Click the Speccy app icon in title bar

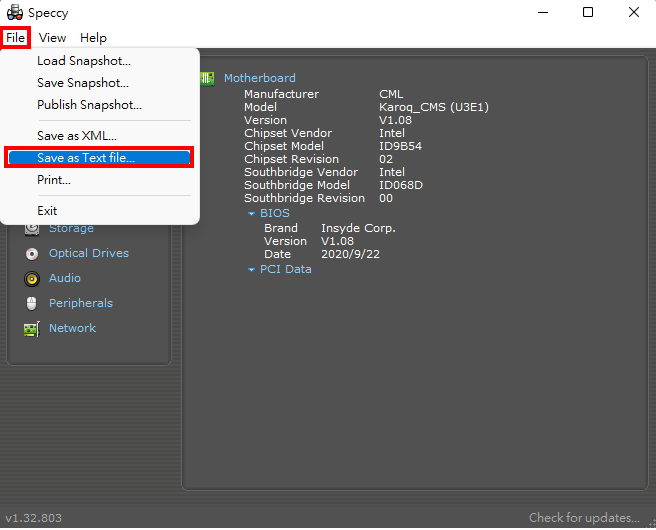point(15,13)
